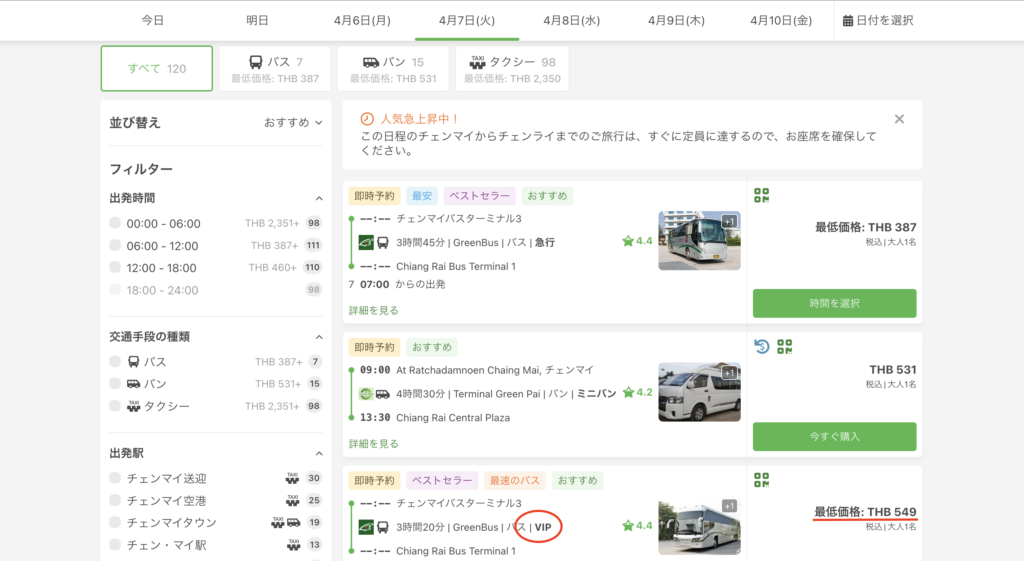Click the 4.4 star rating on the VIP bus
This screenshot has height=561, width=1024.
637,525
